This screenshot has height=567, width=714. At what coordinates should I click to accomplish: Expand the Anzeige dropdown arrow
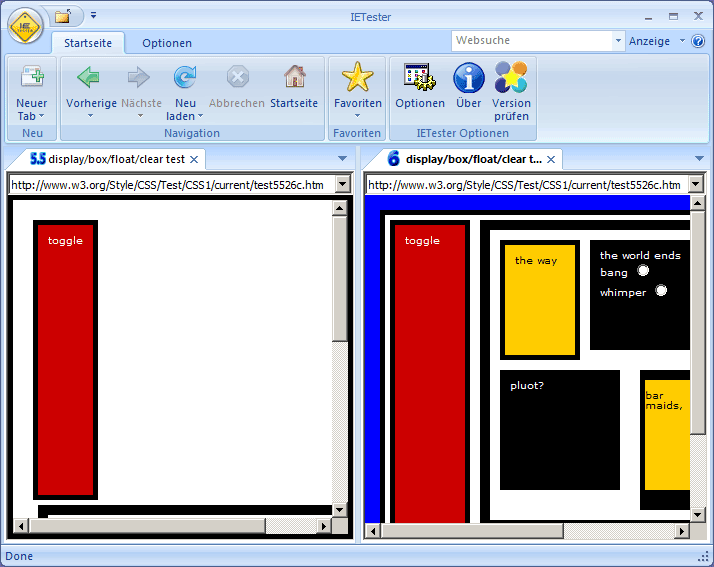682,41
